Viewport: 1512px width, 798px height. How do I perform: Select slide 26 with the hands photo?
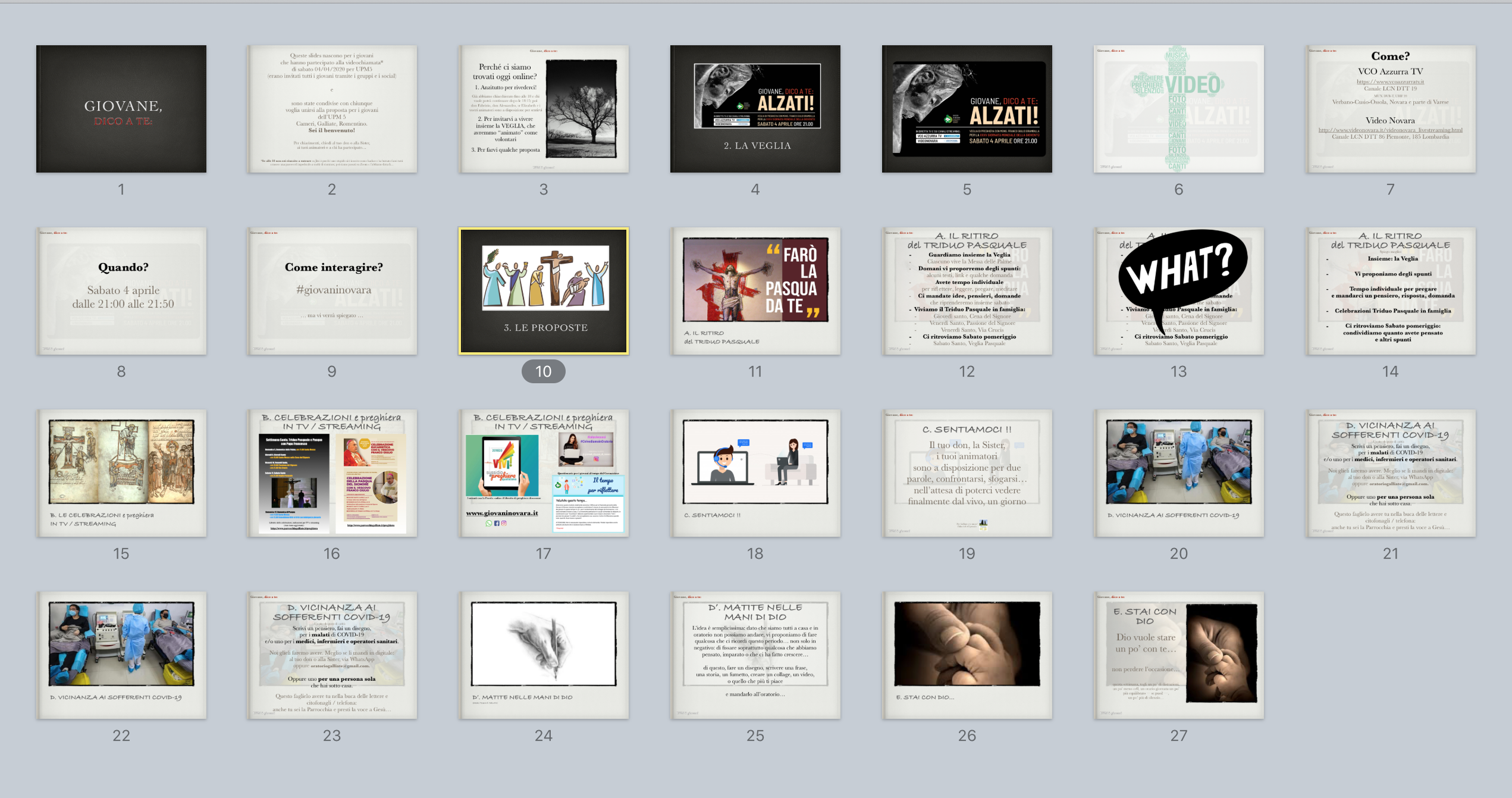click(967, 655)
